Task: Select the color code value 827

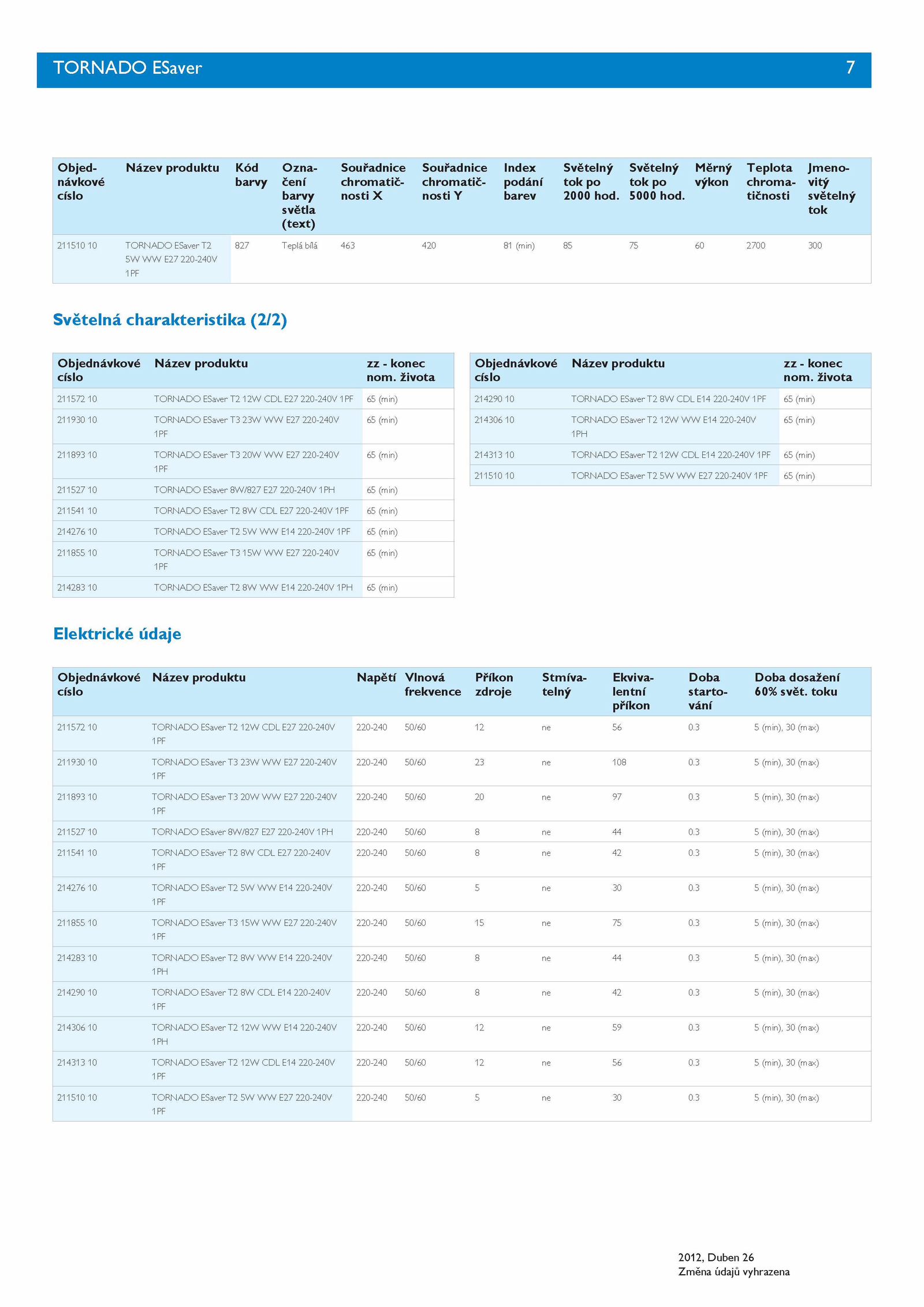Action: [x=242, y=245]
